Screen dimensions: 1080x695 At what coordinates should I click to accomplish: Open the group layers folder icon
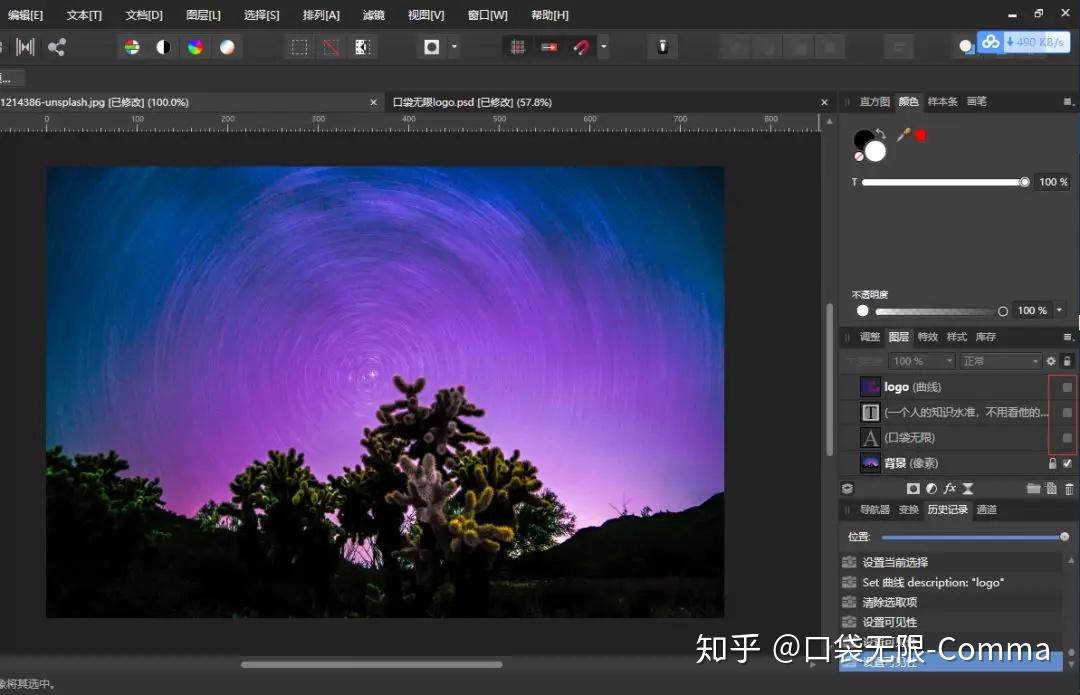(x=1033, y=488)
